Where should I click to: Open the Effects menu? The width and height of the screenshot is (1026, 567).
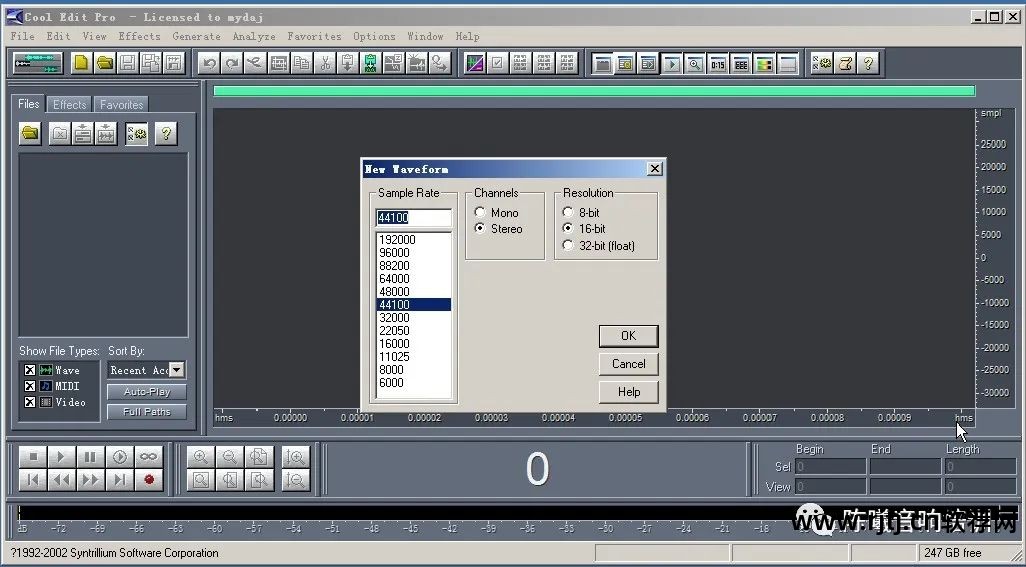[139, 36]
